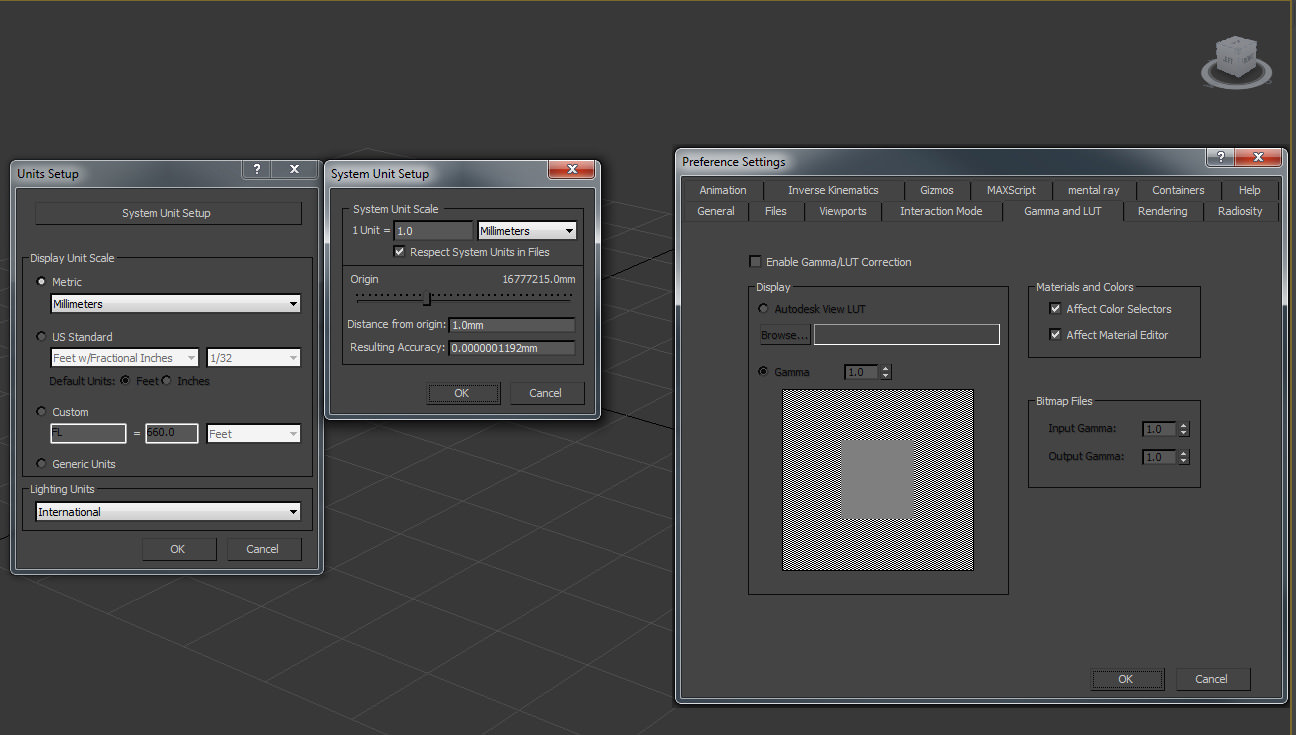Select the Autodesk View LUT option
This screenshot has height=735, width=1296.
pos(764,309)
